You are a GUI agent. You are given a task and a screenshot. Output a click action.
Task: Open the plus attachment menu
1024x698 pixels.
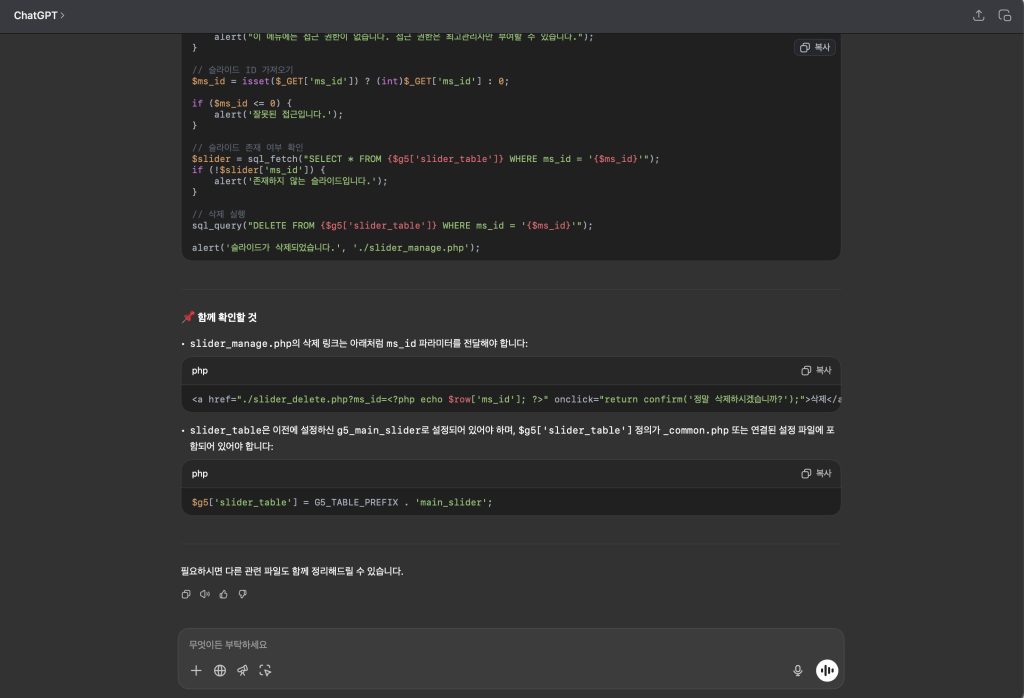[196, 671]
